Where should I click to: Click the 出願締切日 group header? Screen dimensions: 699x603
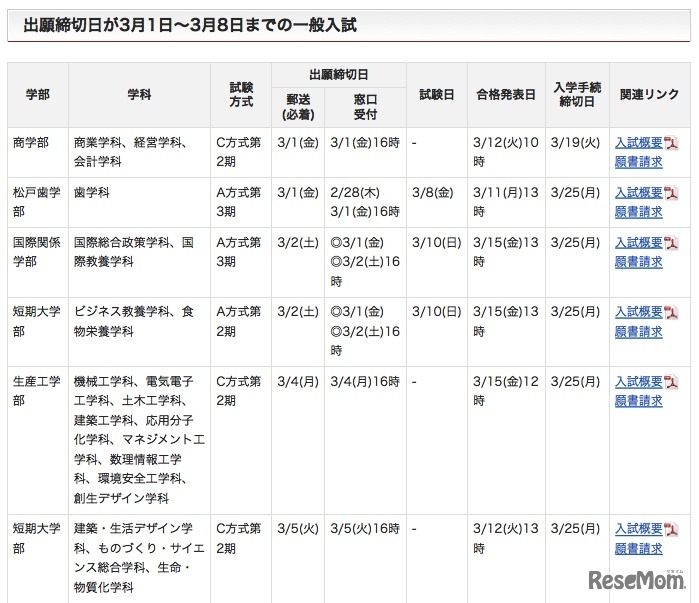(339, 75)
